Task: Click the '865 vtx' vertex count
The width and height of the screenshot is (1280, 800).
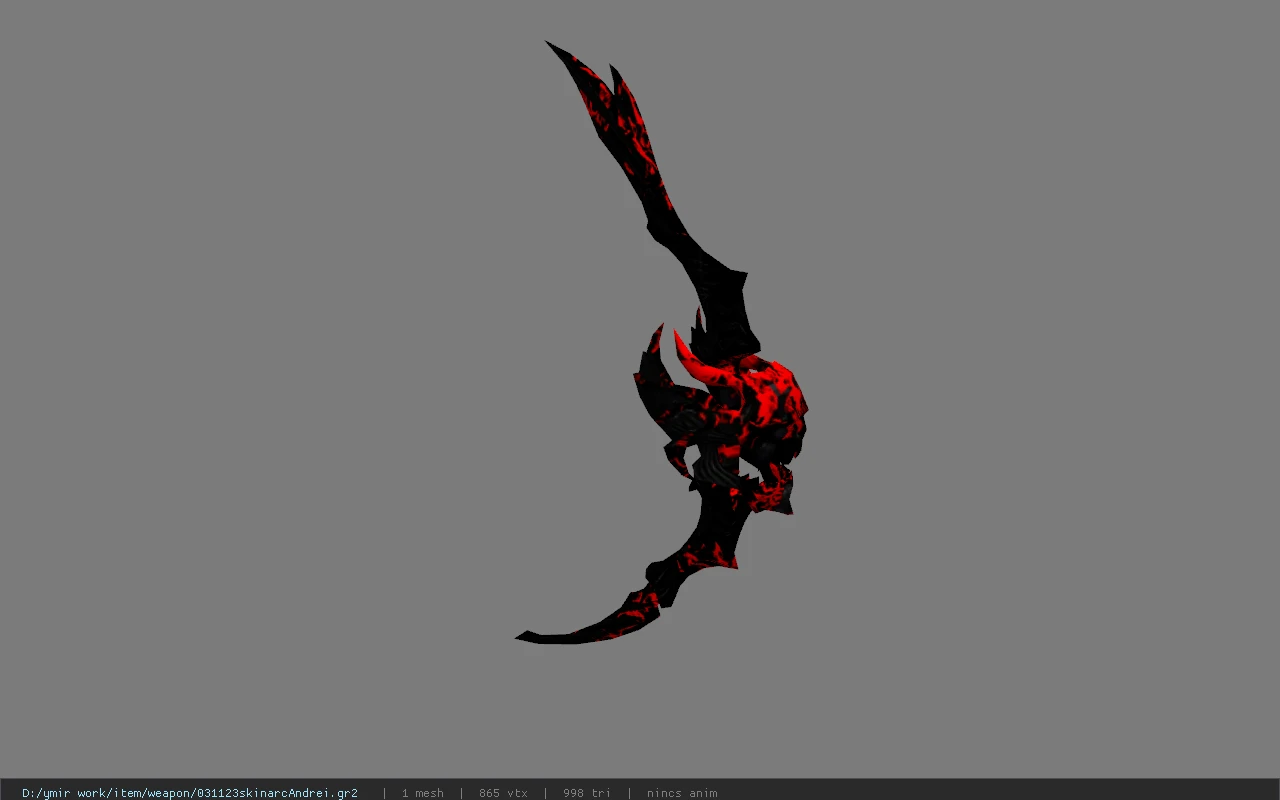Action: tap(503, 793)
